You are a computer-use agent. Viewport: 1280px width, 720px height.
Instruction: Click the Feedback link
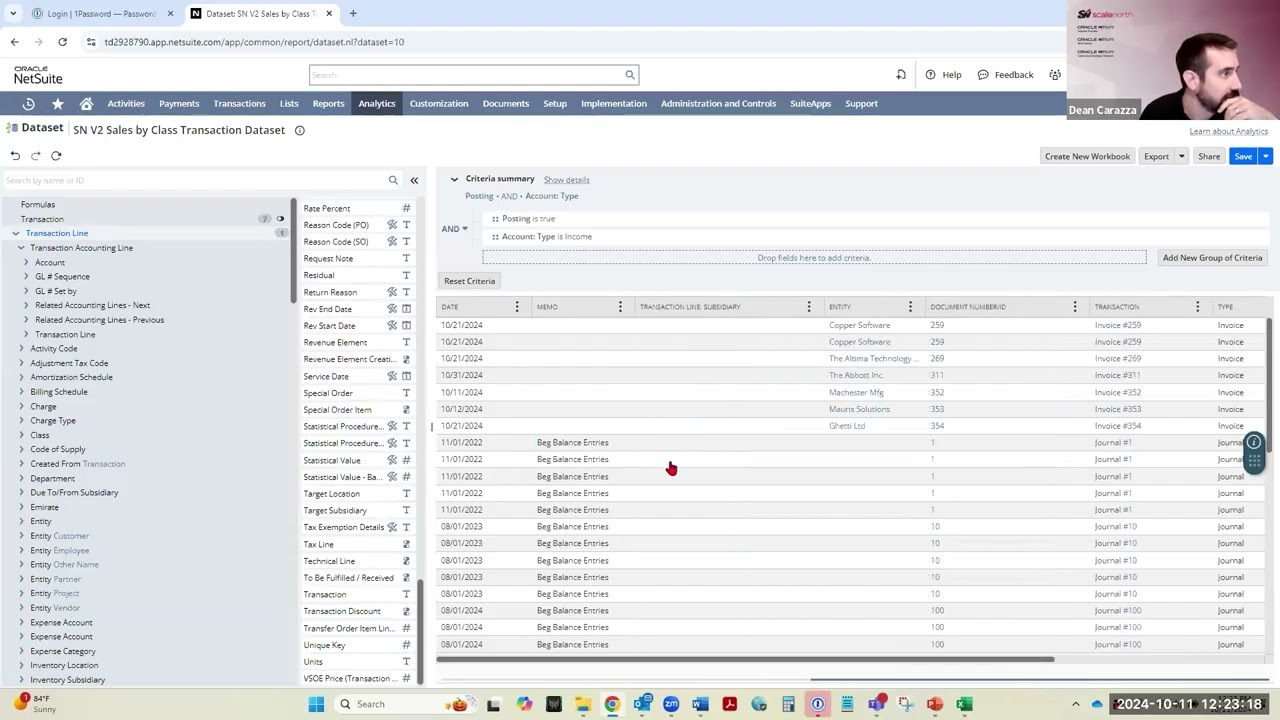pos(1006,75)
